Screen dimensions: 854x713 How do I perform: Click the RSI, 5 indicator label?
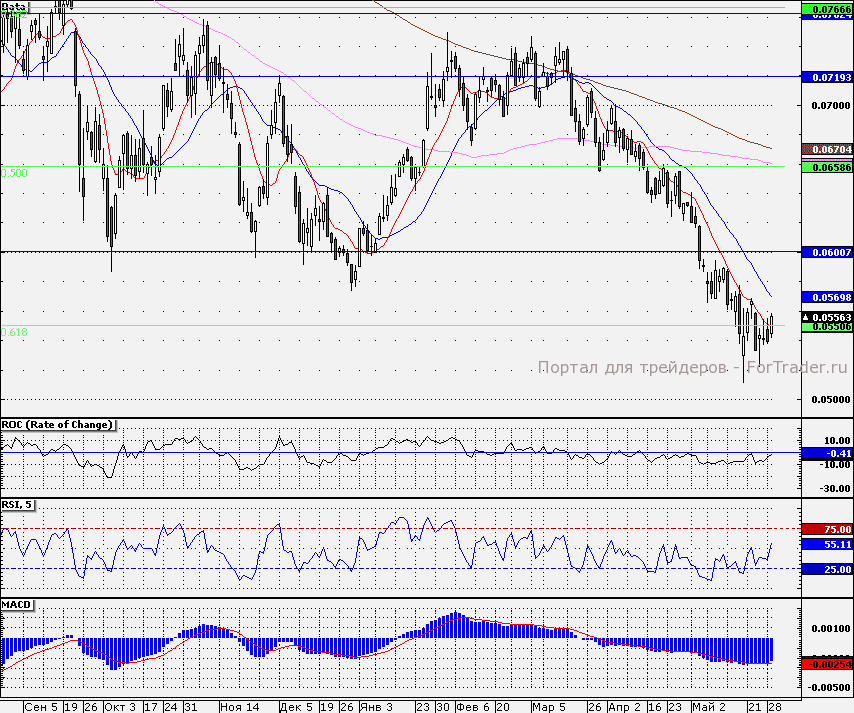point(18,506)
